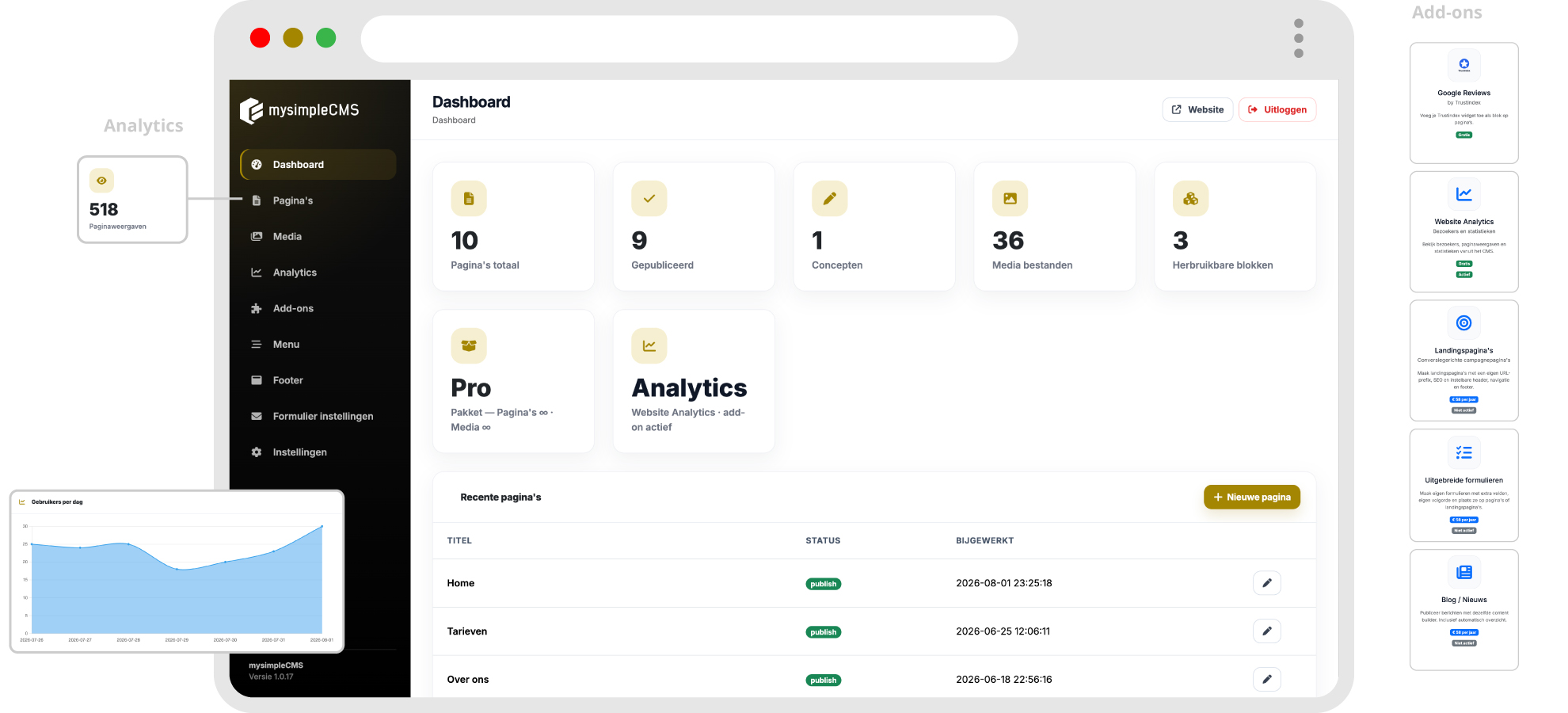
Task: Click the Uitgebreide formulieren checklist icon
Action: (1464, 452)
